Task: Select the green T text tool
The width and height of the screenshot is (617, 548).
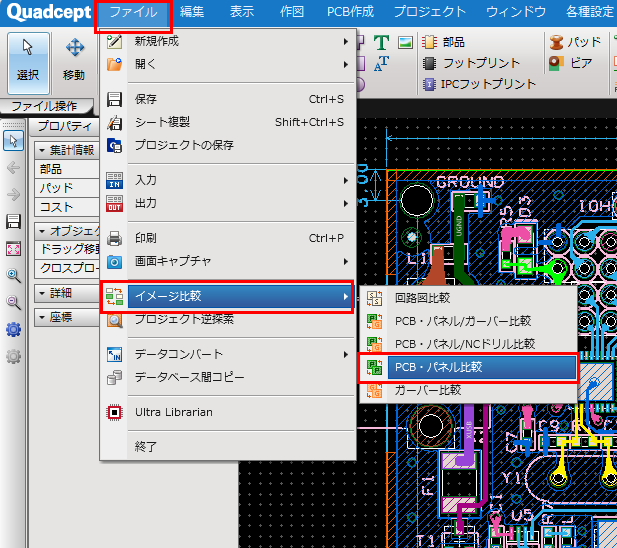Action: coord(381,42)
